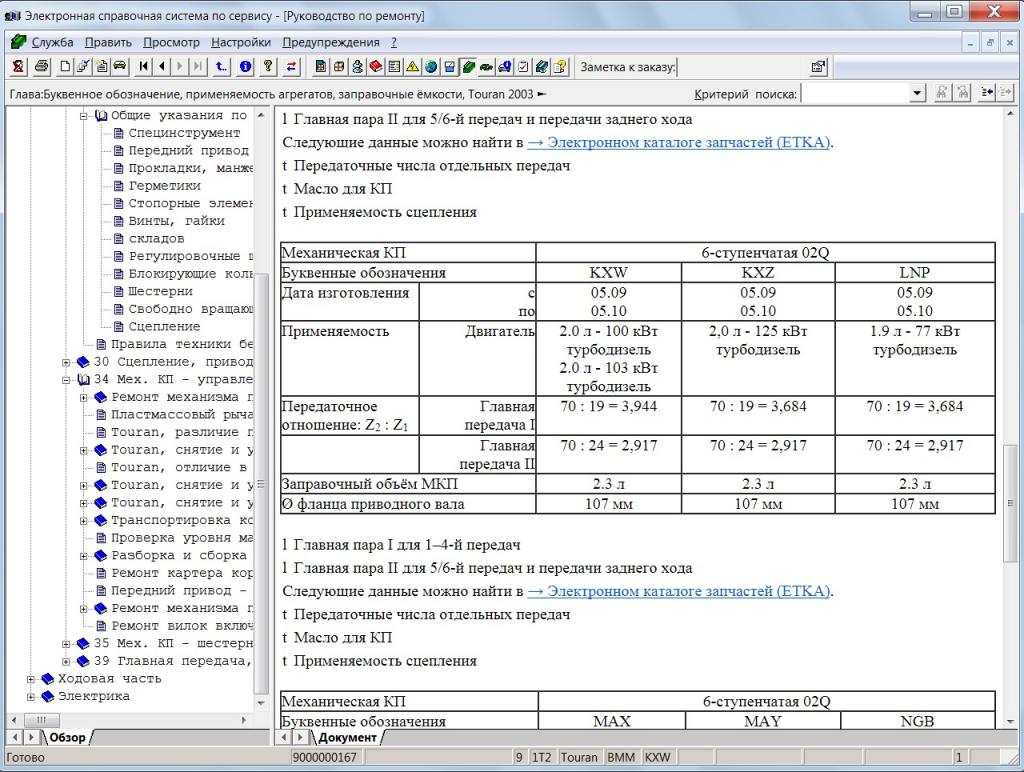Screen dimensions: 1024x772
Task: Click the tree pane vertical scrollbar thumb
Action: coord(261,484)
